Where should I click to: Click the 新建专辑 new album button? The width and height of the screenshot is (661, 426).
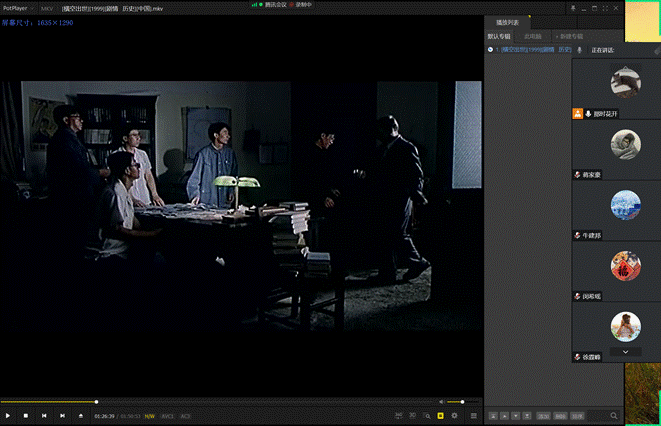(x=567, y=36)
